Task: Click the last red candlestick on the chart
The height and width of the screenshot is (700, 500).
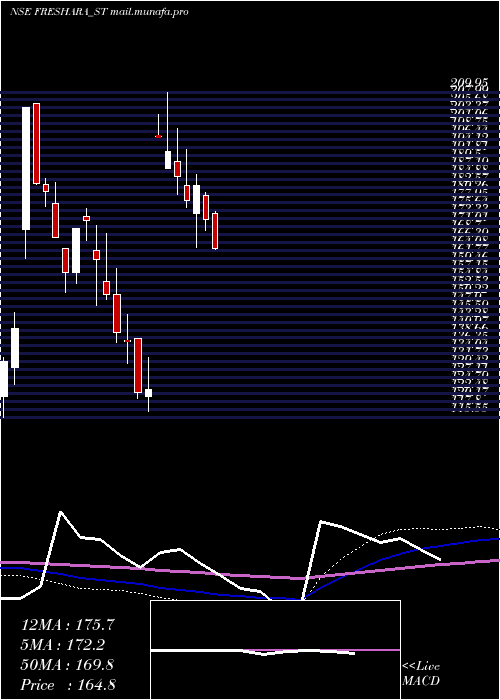Action: click(215, 231)
